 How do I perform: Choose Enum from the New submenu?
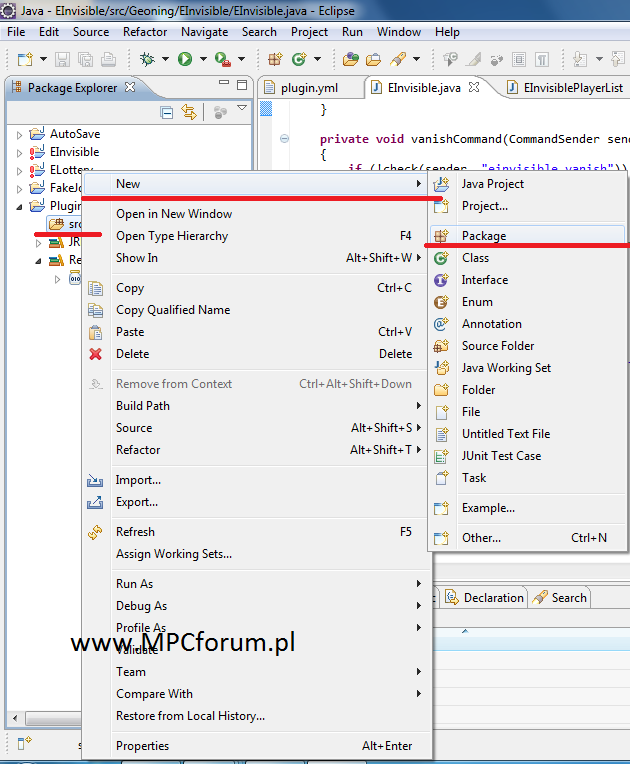(528, 302)
